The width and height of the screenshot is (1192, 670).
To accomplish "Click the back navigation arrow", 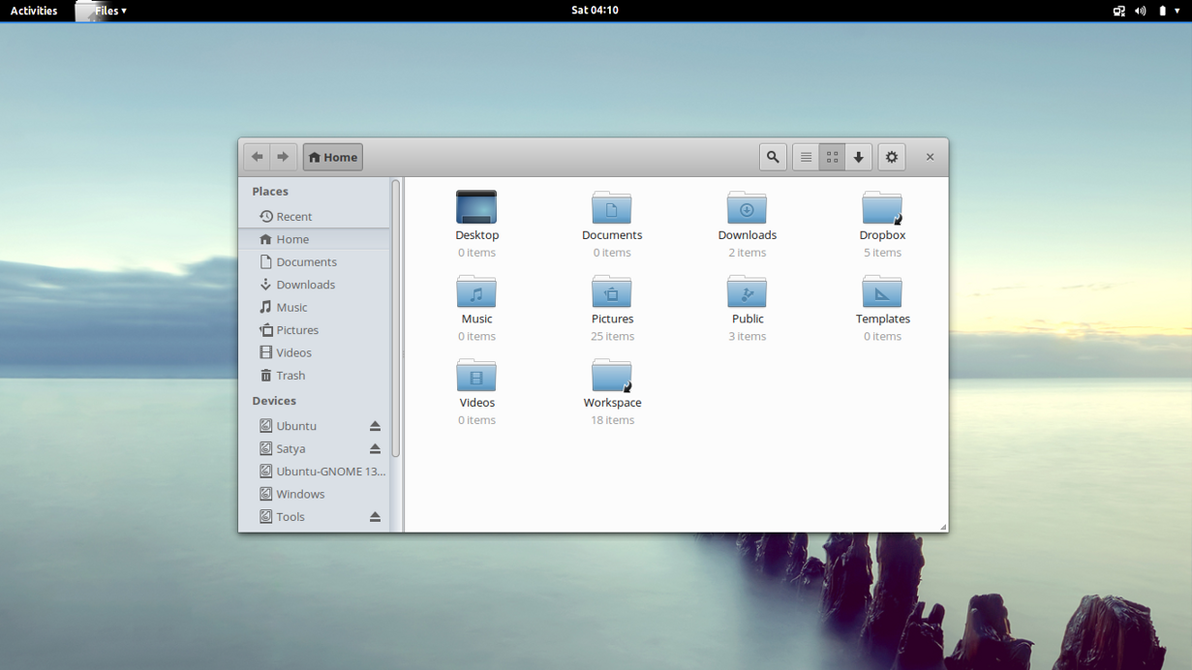I will coord(256,156).
